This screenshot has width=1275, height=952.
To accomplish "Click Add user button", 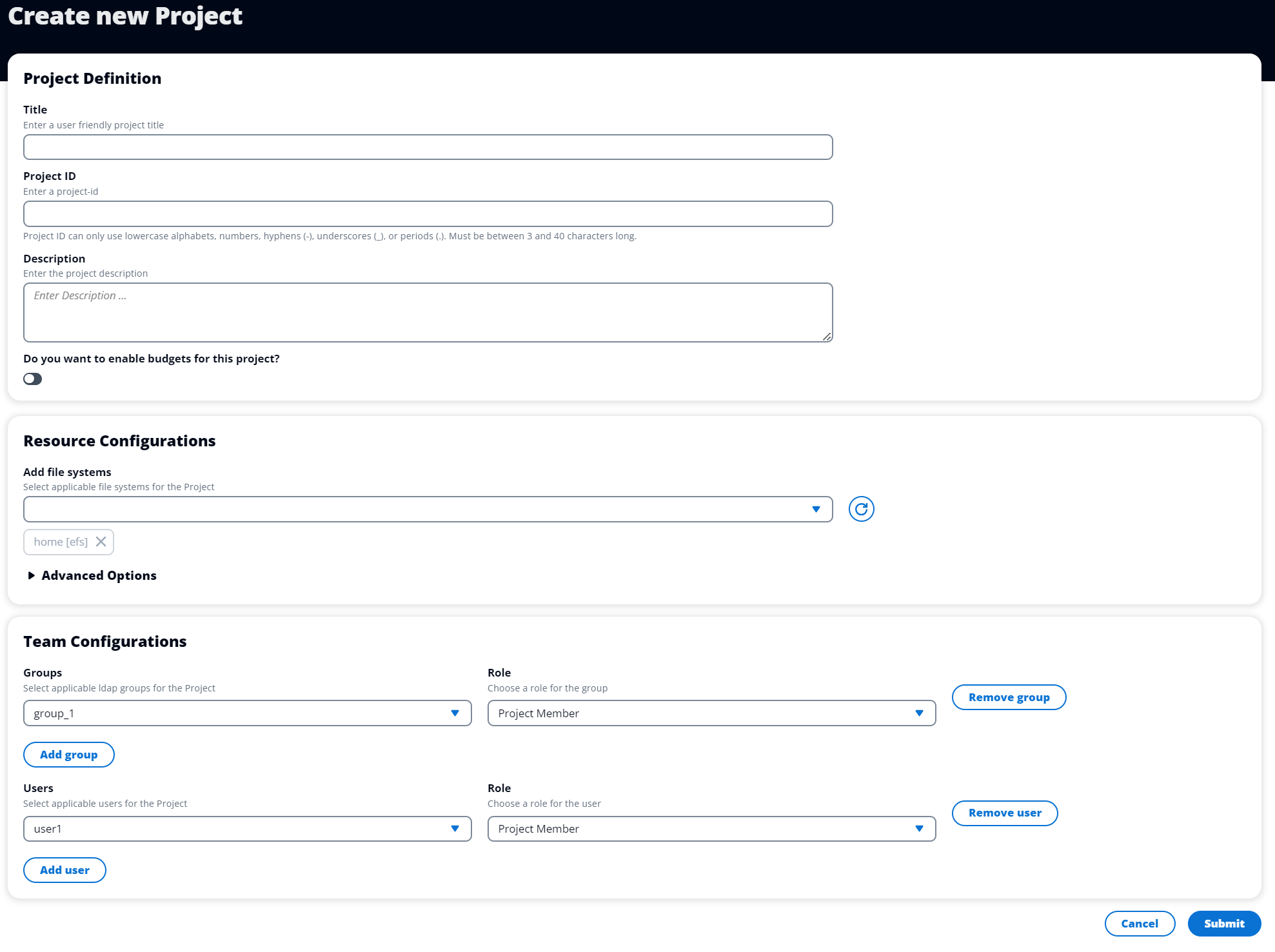I will (x=65, y=869).
